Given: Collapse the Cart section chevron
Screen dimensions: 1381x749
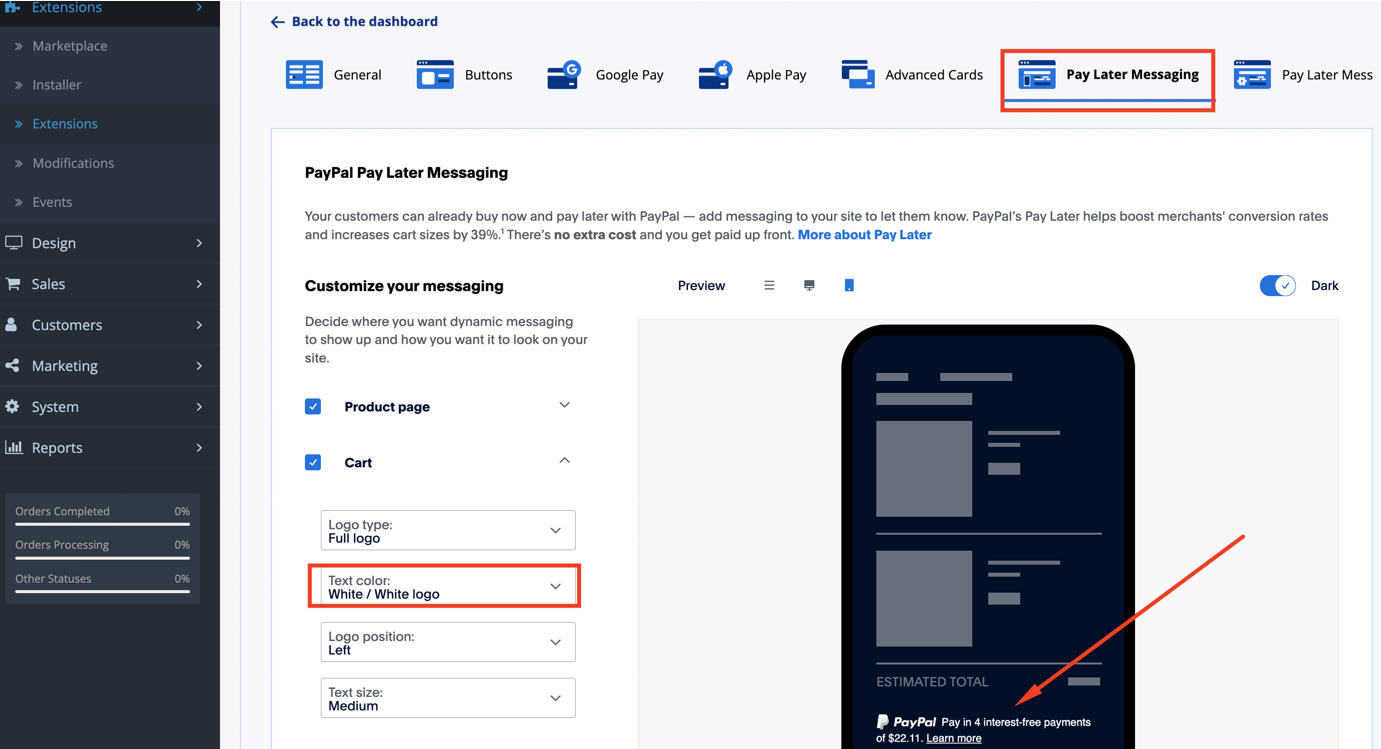Looking at the screenshot, I should click(564, 461).
